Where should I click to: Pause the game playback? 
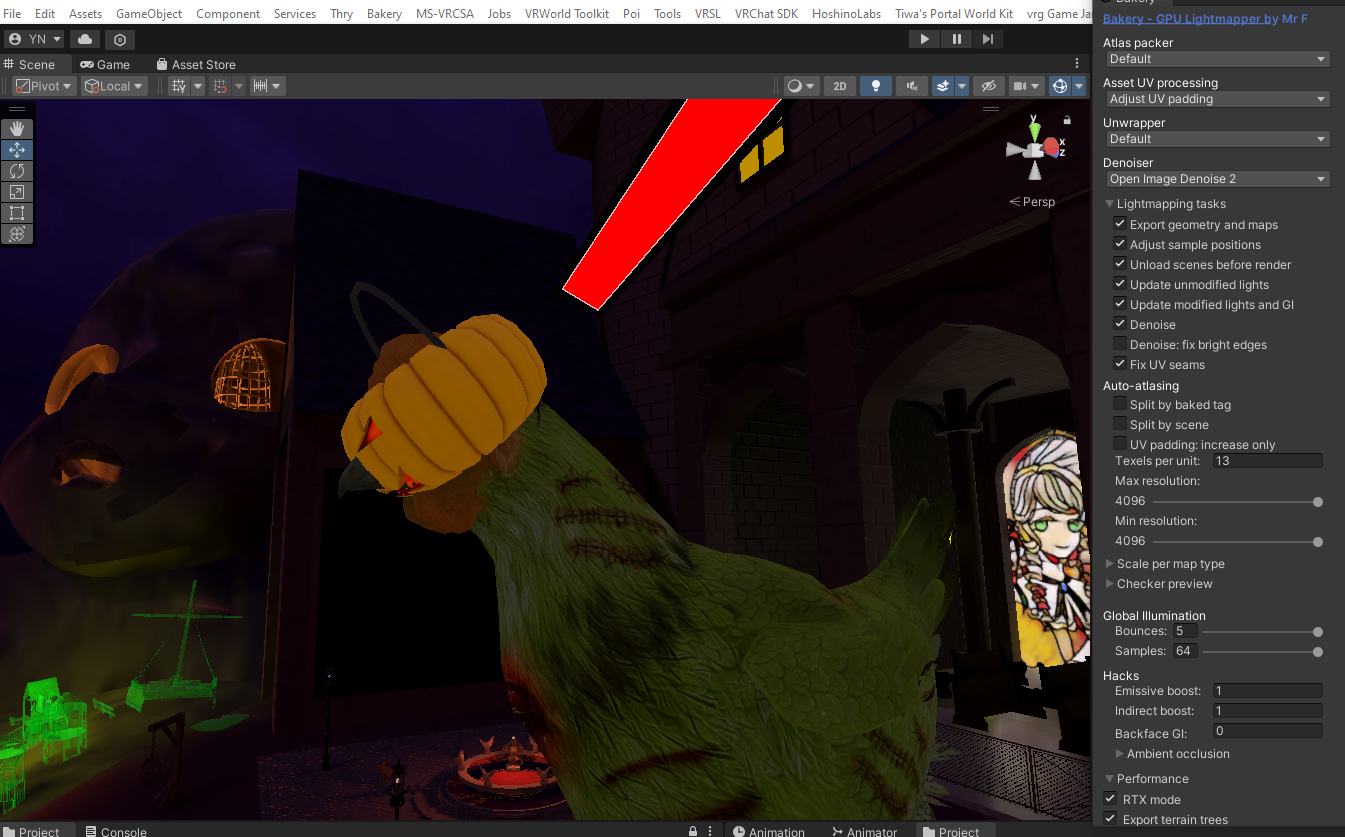pyautogui.click(x=956, y=39)
